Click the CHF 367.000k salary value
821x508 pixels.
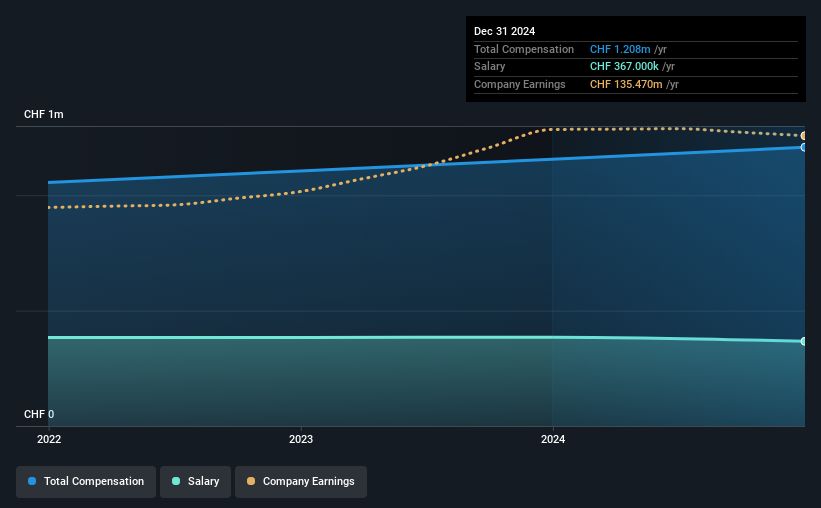click(x=624, y=67)
